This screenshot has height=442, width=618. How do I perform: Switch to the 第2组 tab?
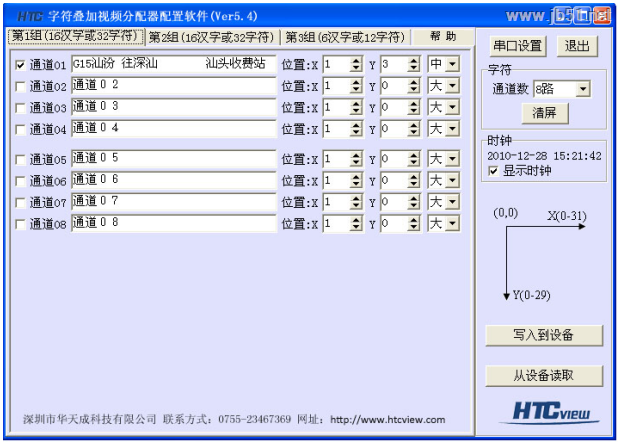[212, 37]
